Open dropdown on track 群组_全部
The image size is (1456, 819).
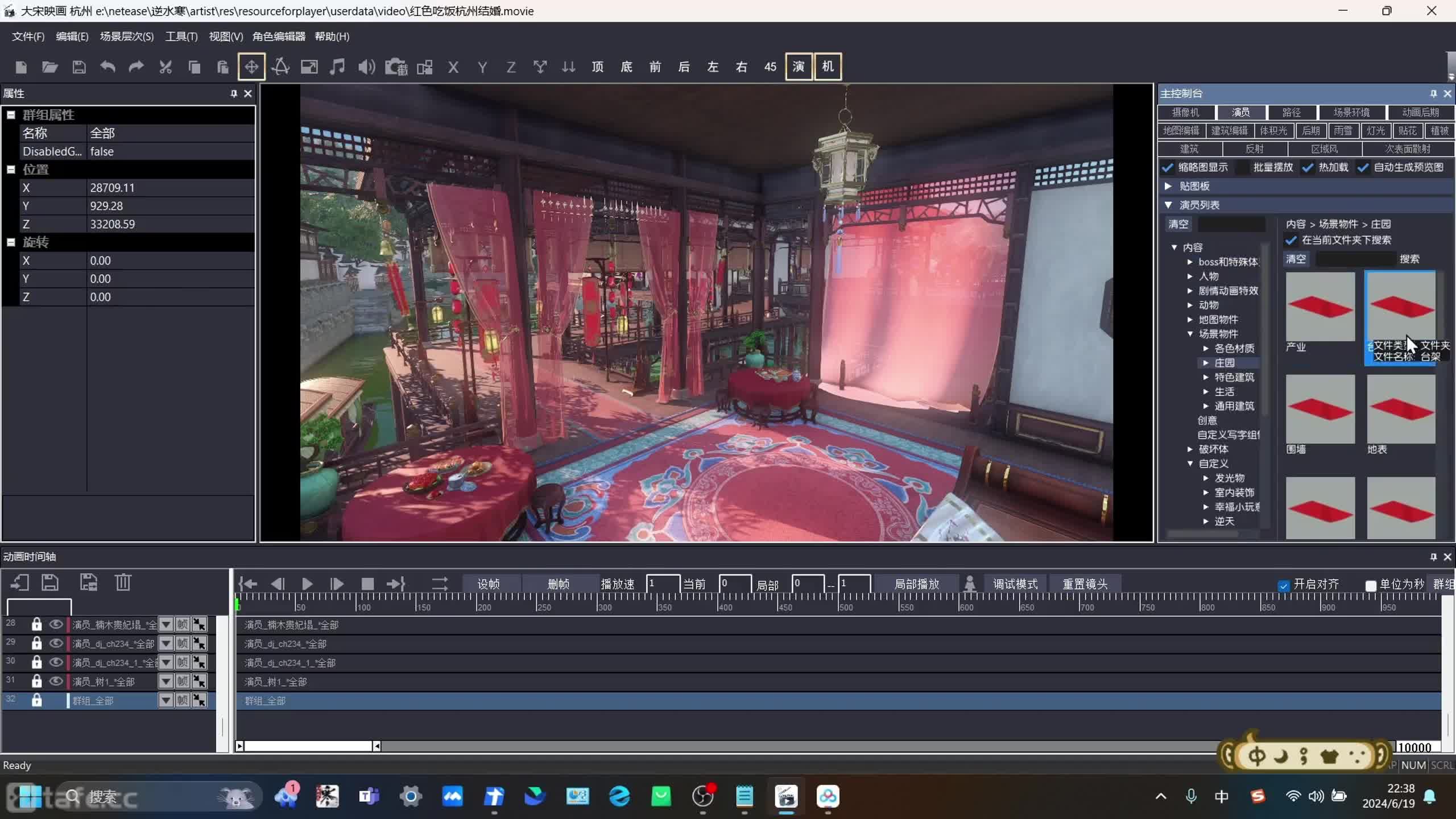166,700
